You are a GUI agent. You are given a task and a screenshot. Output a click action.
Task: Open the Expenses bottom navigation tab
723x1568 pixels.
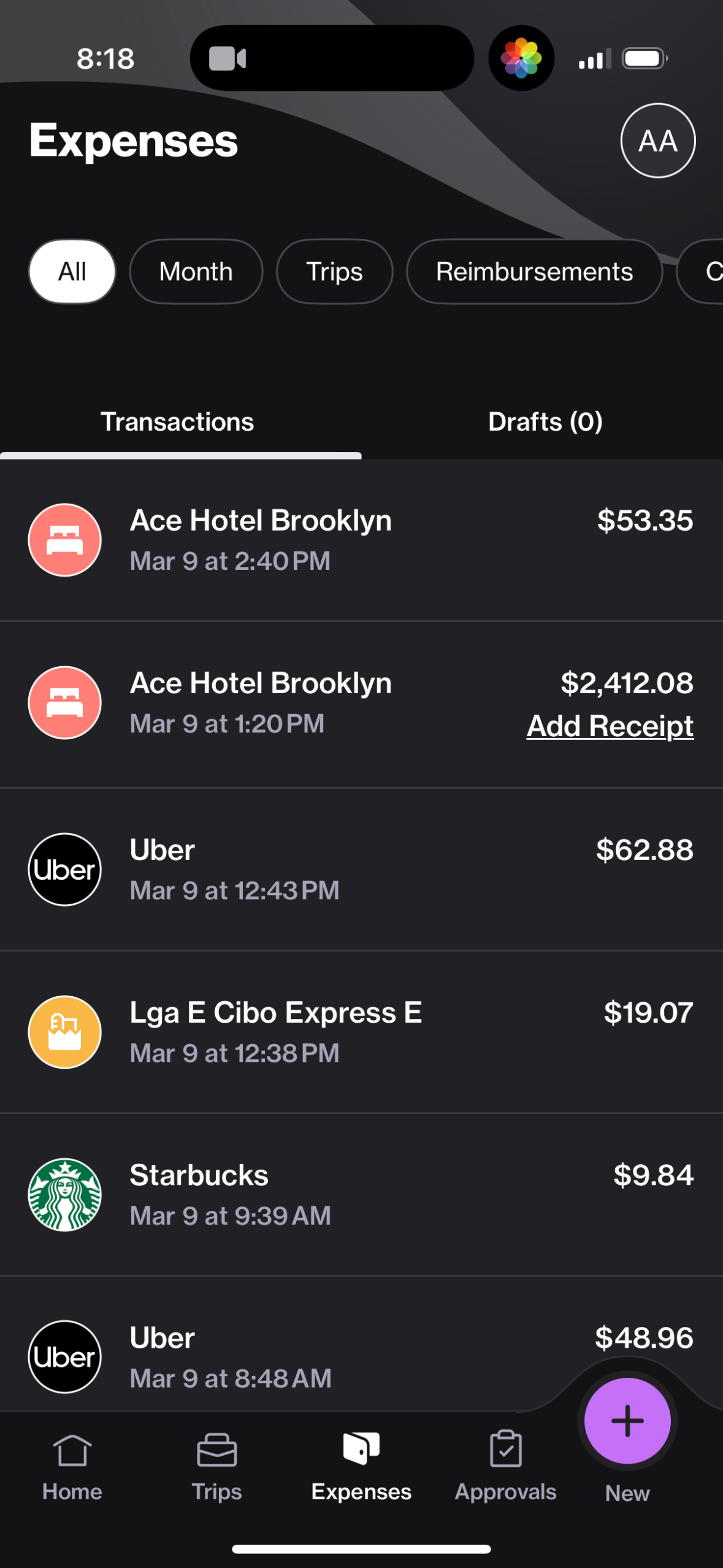[361, 1466]
